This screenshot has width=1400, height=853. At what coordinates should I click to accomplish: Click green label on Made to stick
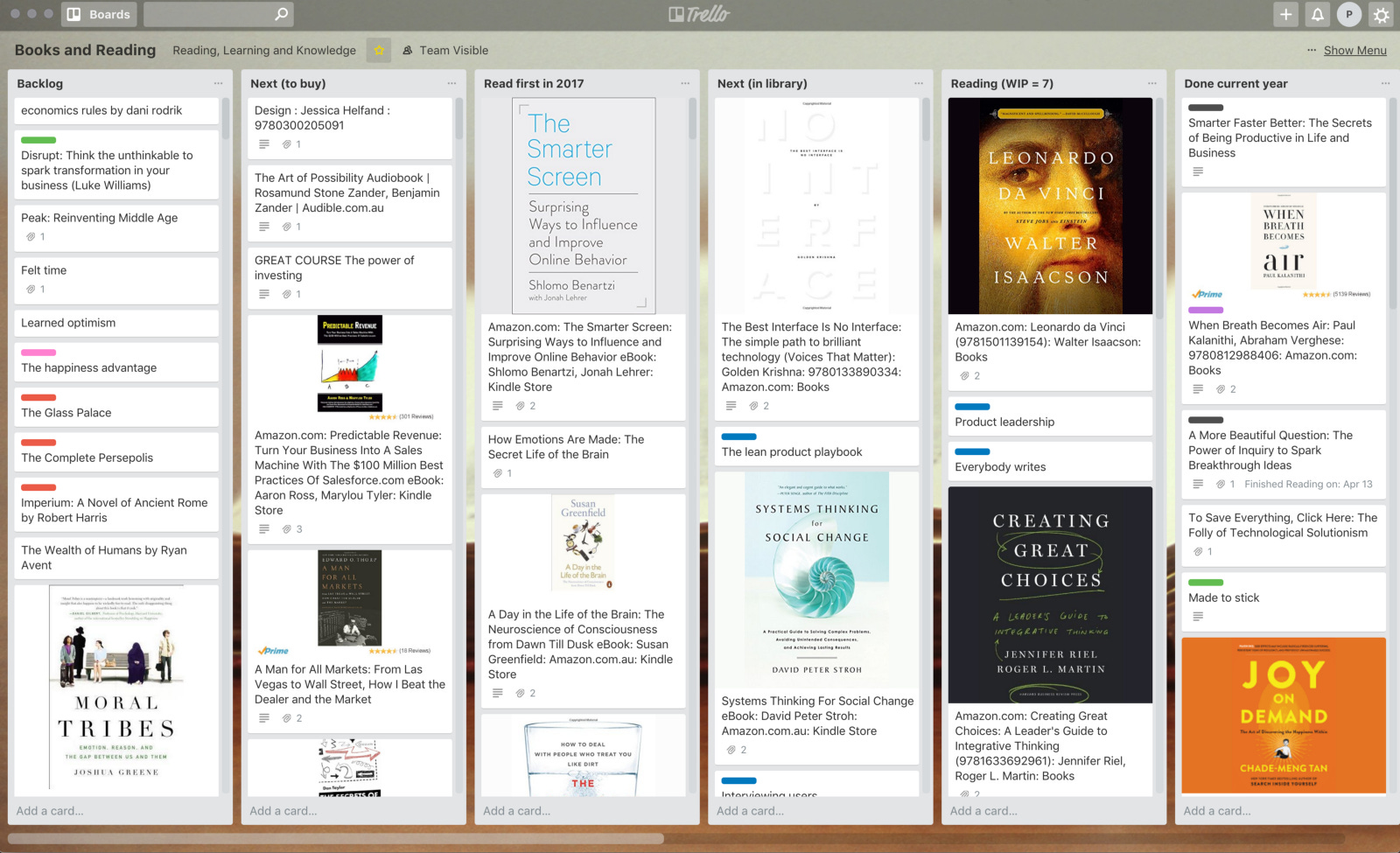1206,583
